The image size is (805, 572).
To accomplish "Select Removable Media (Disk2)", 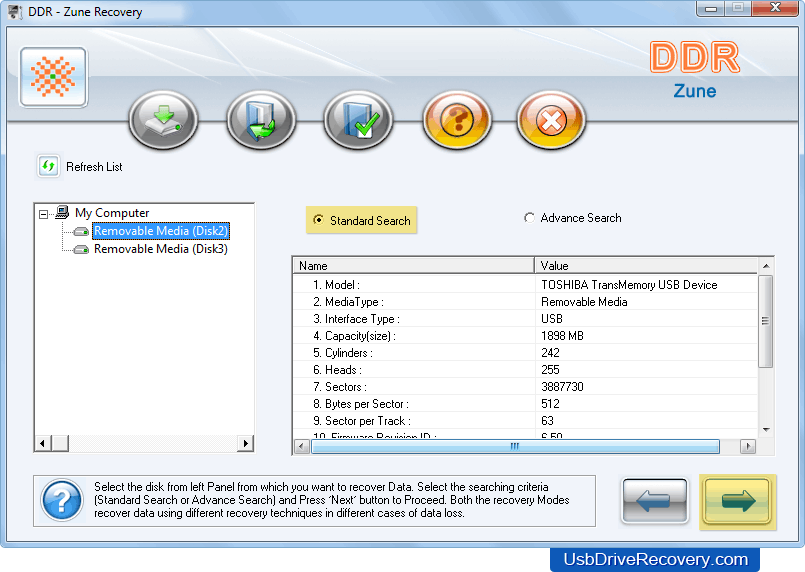I will (161, 231).
